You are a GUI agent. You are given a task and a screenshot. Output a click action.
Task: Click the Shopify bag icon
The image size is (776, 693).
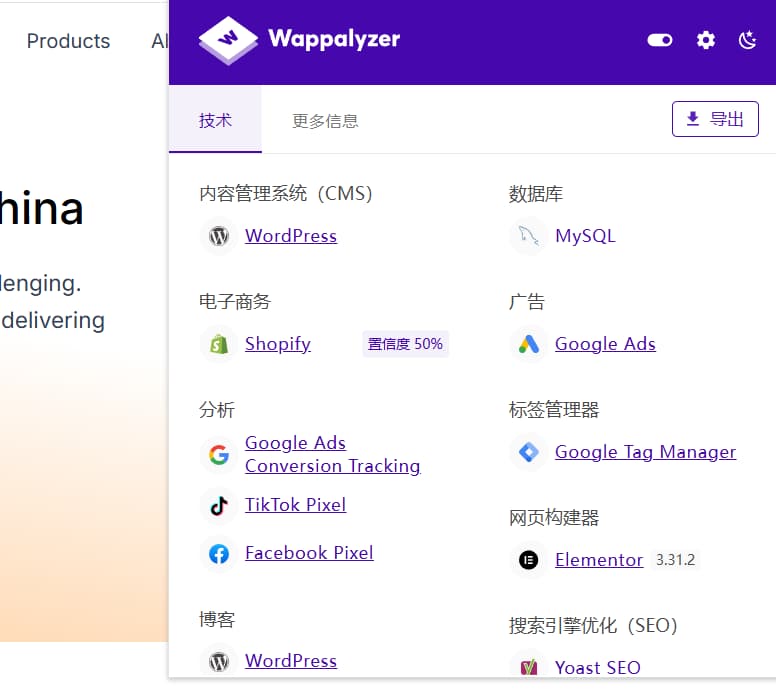[x=219, y=344]
